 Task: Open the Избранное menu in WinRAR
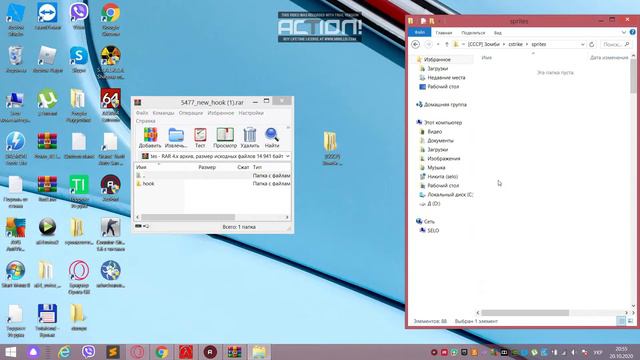pos(221,113)
